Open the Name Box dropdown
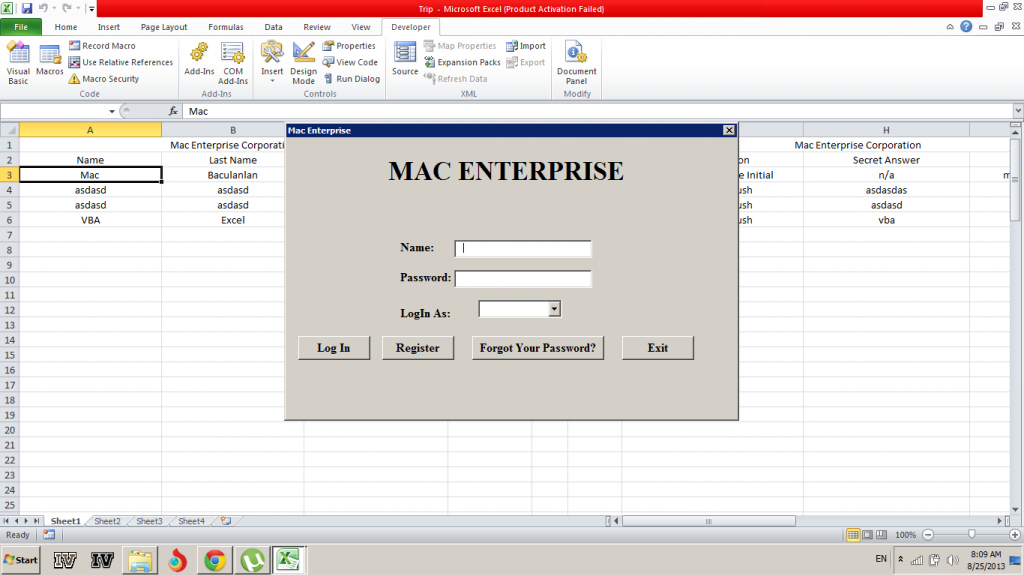Viewport: 1024px width, 575px height. pos(112,111)
